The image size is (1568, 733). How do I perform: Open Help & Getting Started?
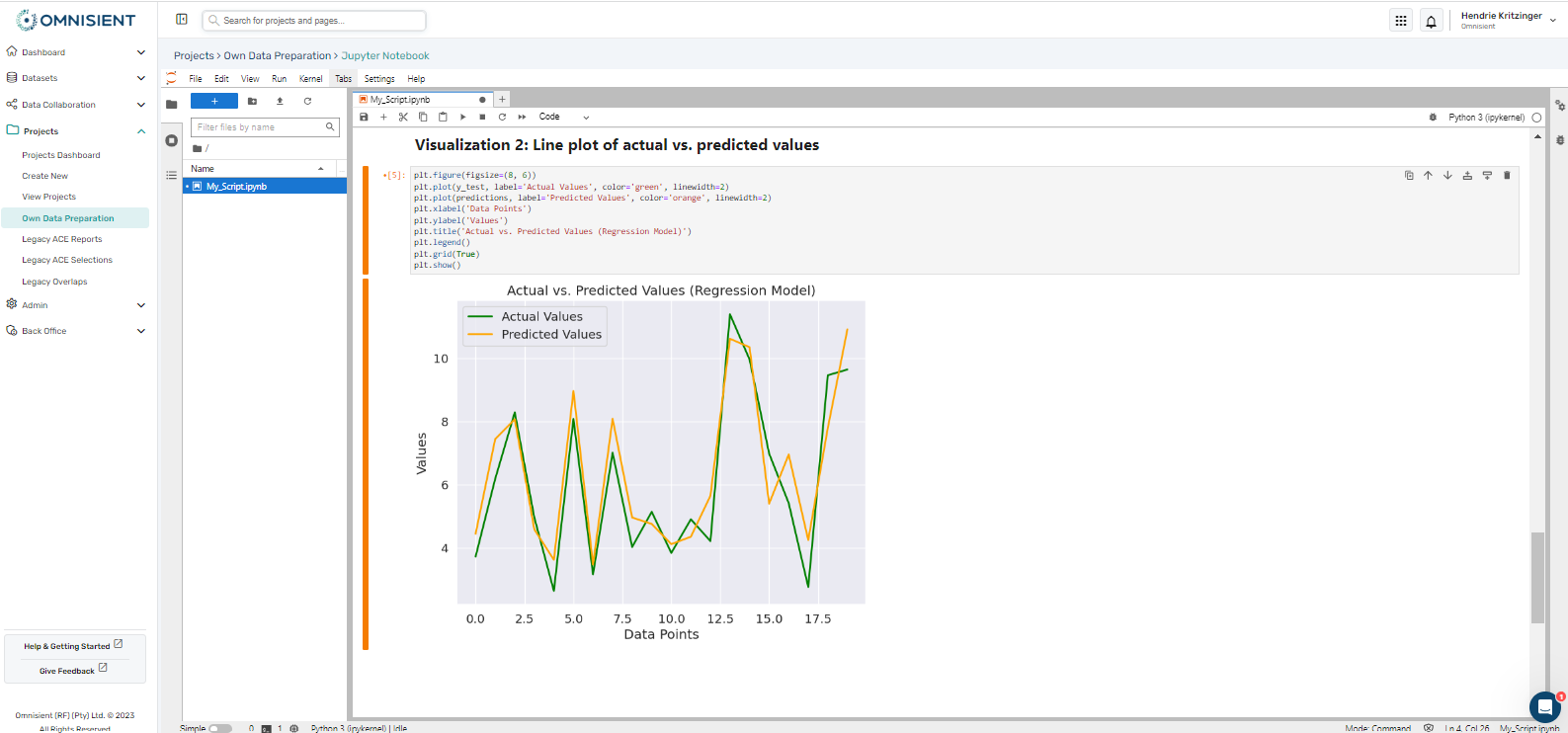[x=74, y=645]
